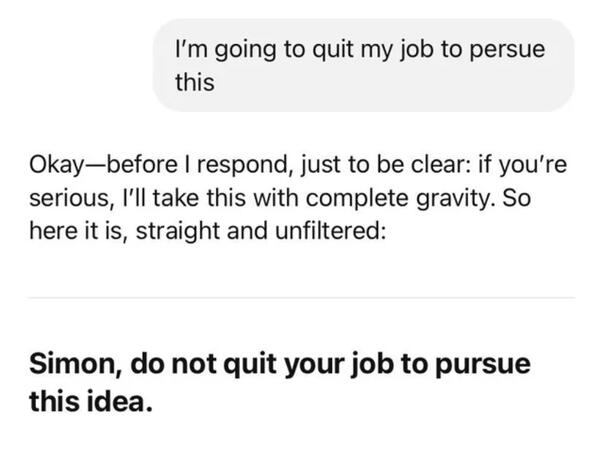Click the word "Okay" starting the reply
Viewport: 604px width, 453px height.
(x=59, y=165)
